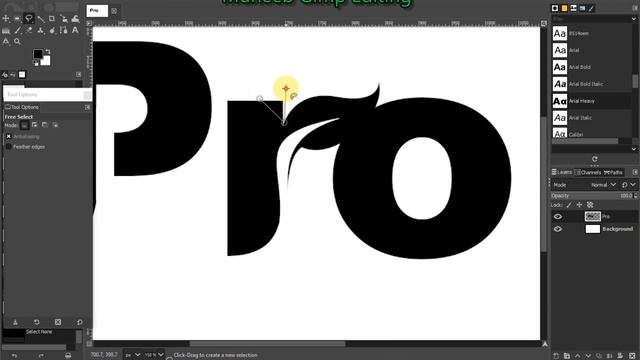
Task: Open the Brushes dockable tab
Action: (555, 8)
